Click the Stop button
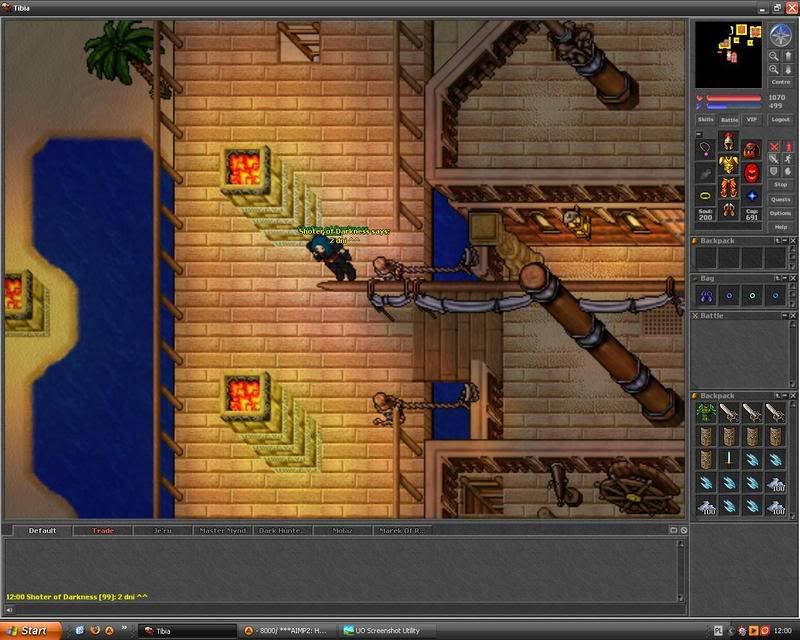This screenshot has height=640, width=800. point(781,184)
